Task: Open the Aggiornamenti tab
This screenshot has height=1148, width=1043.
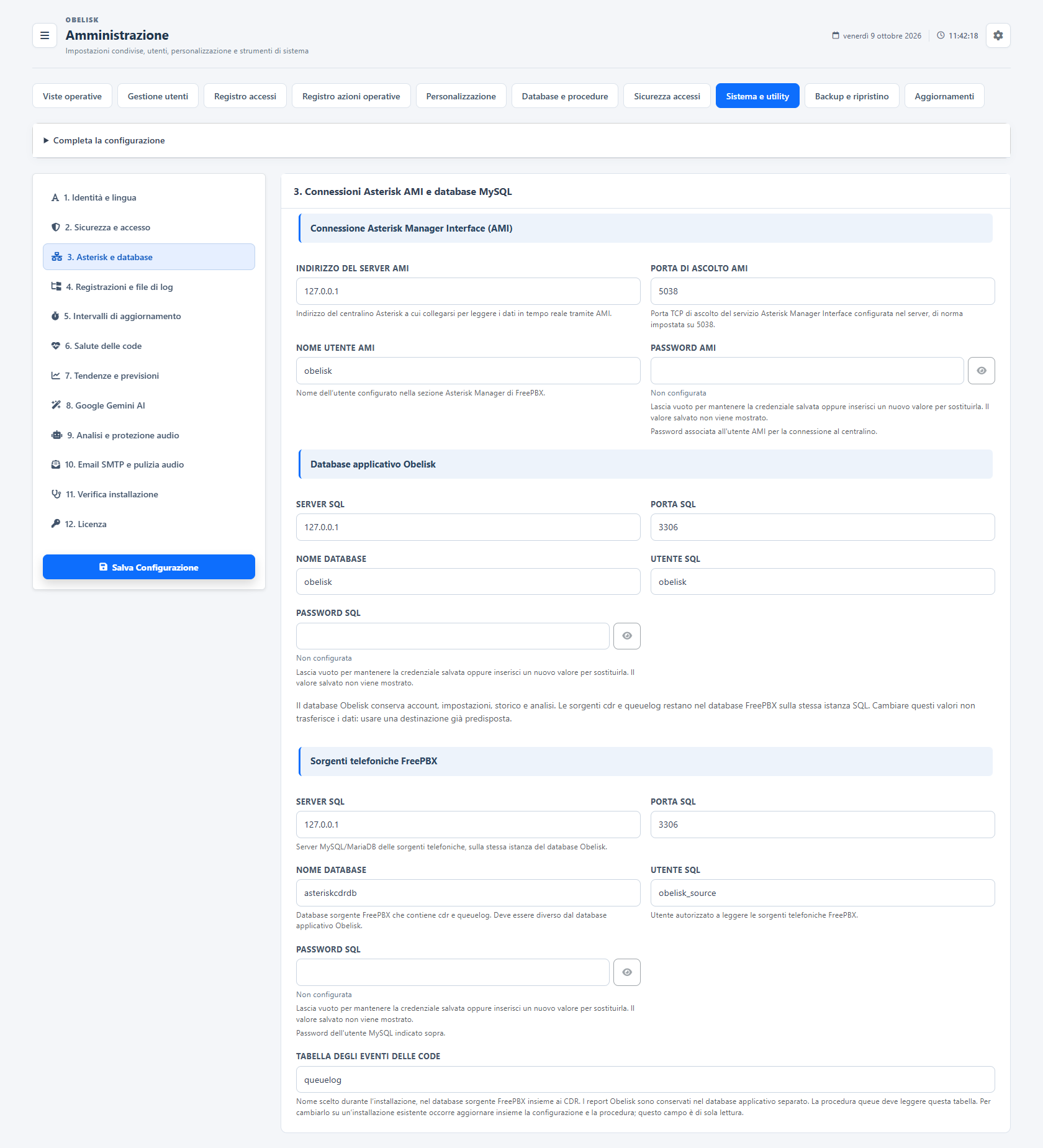Action: click(944, 96)
